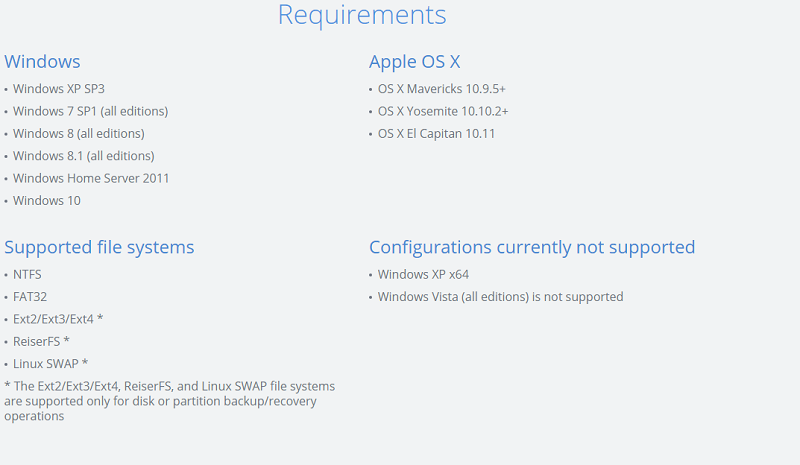Image resolution: width=800 pixels, height=465 pixels.
Task: Click Configurations currently not supported heading
Action: pyautogui.click(x=532, y=248)
